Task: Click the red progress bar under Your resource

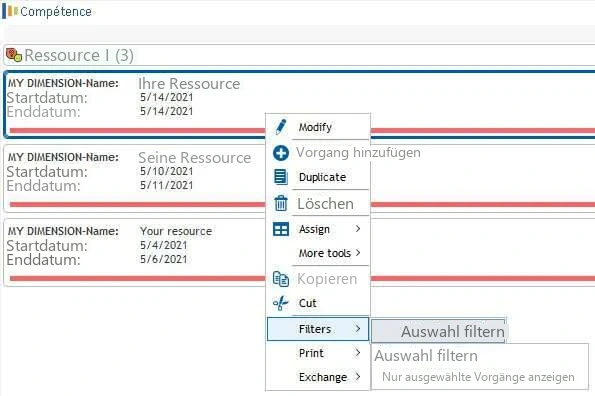Action: [x=137, y=278]
